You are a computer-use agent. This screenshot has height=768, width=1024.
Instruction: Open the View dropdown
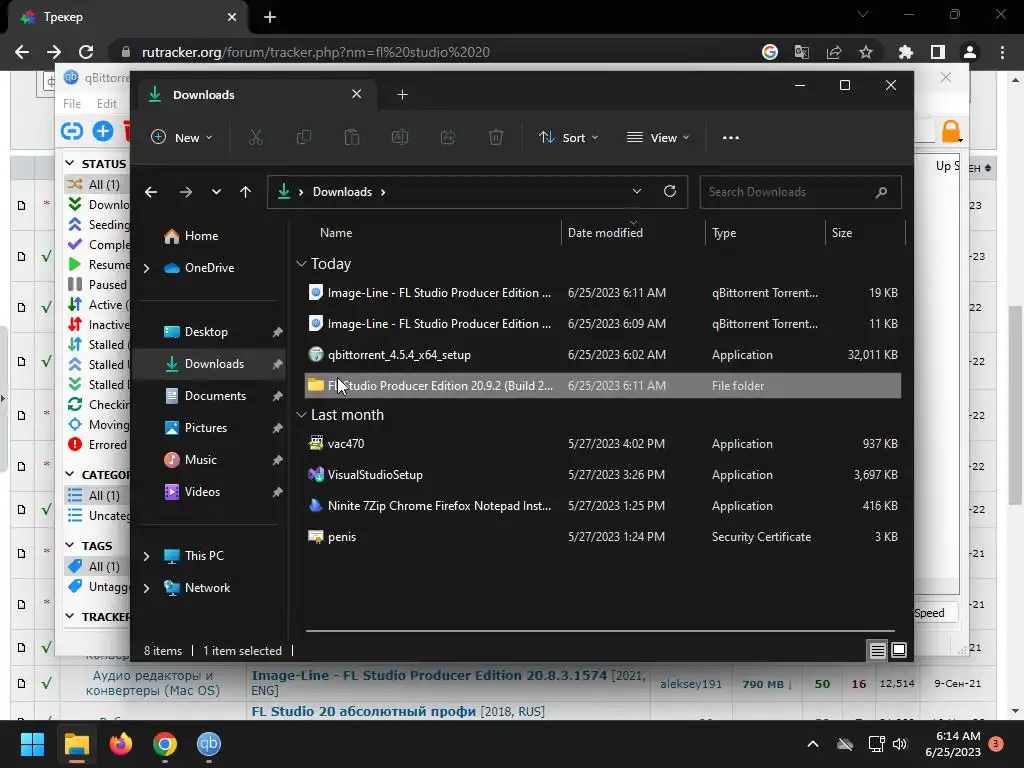(658, 138)
